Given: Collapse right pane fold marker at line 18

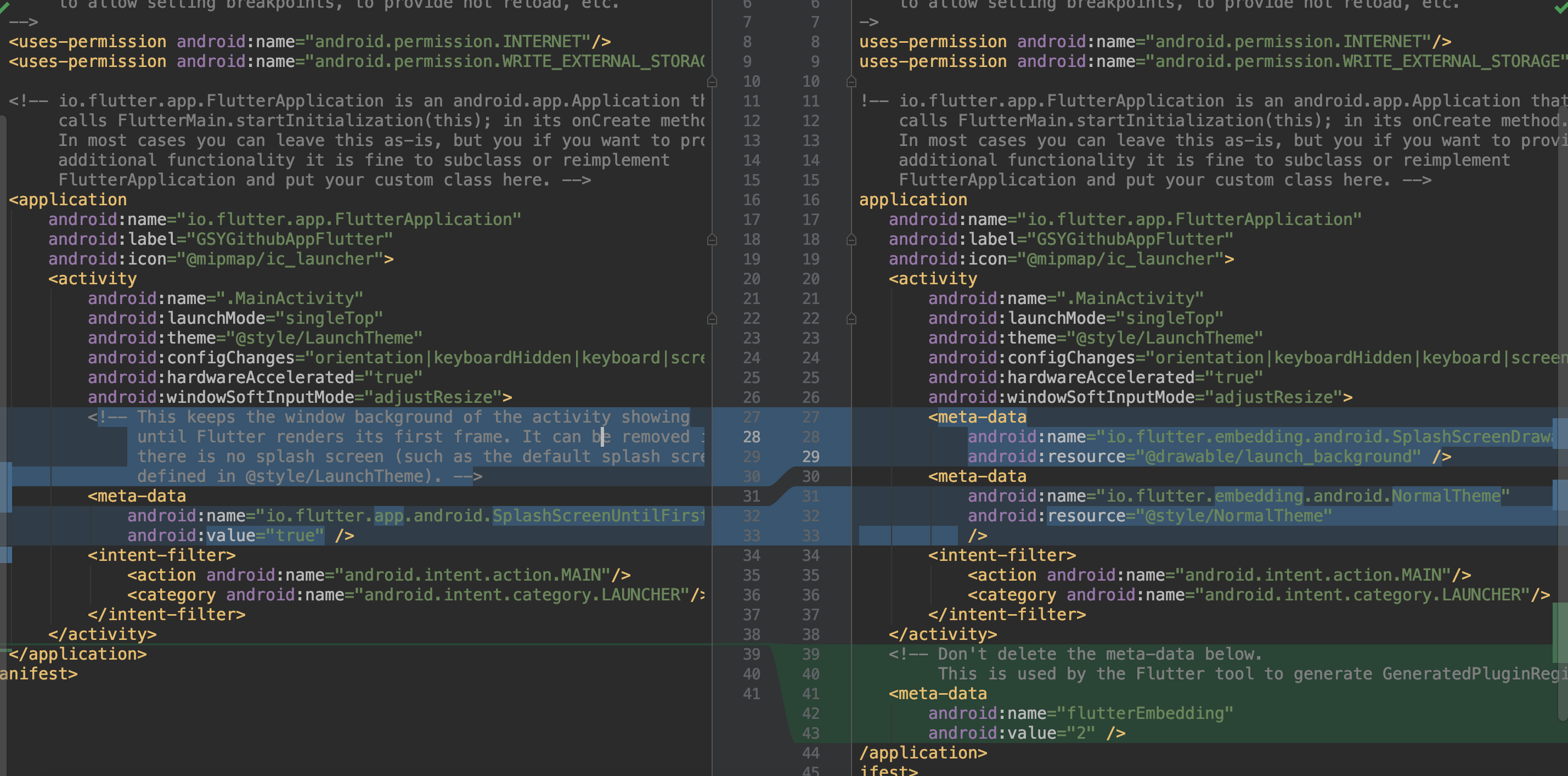Looking at the screenshot, I should (x=851, y=239).
